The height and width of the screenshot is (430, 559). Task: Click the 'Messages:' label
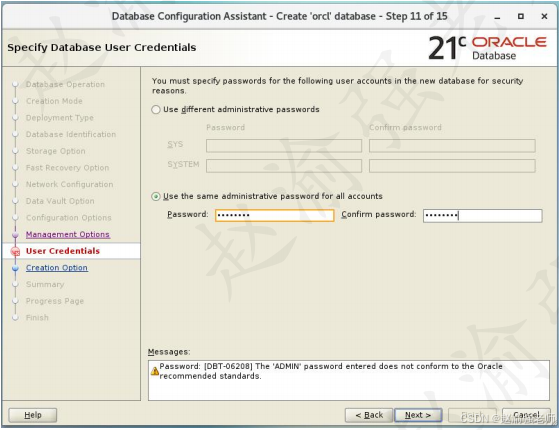pyautogui.click(x=169, y=352)
